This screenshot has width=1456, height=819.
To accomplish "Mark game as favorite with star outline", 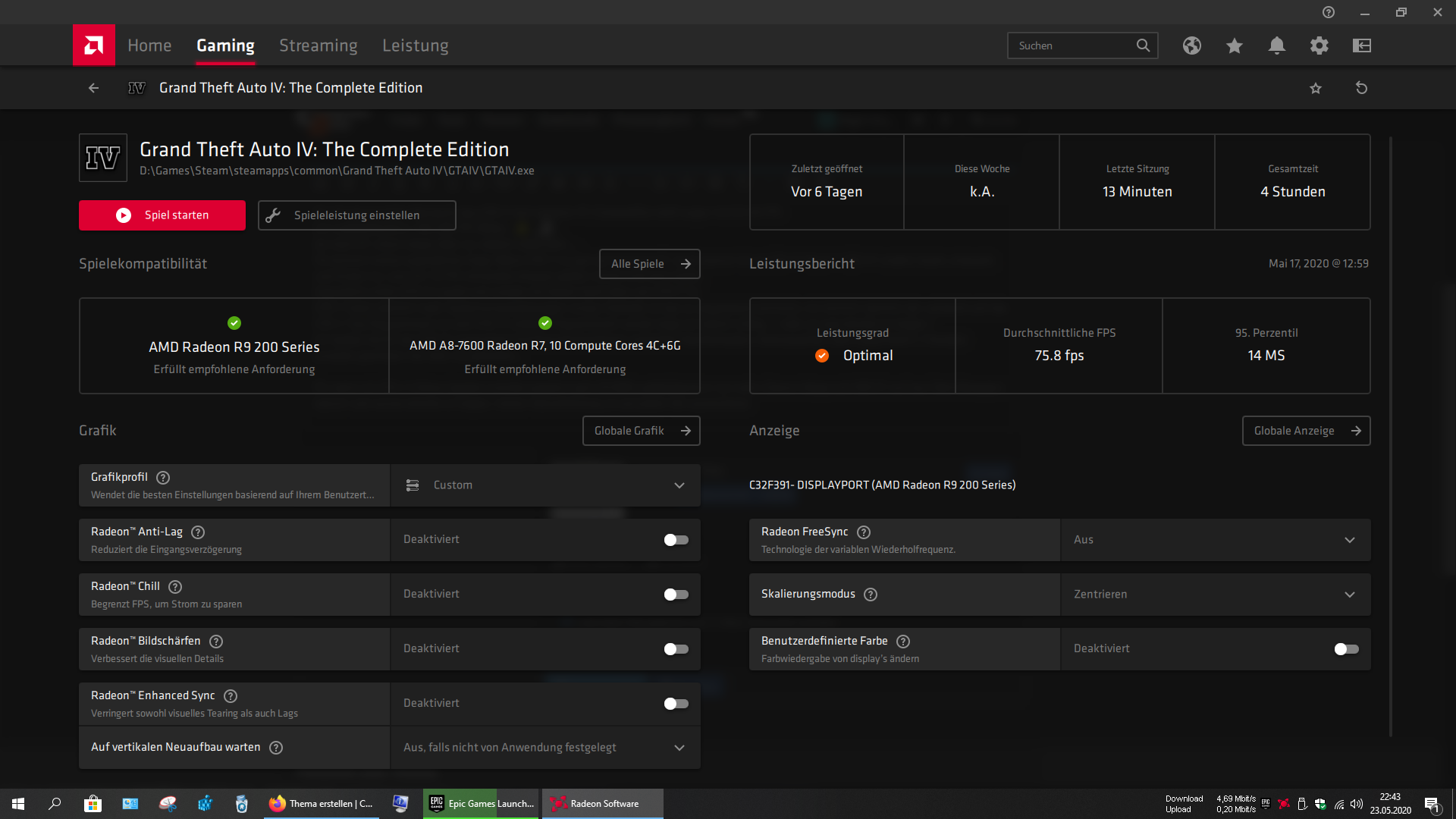I will 1316,88.
